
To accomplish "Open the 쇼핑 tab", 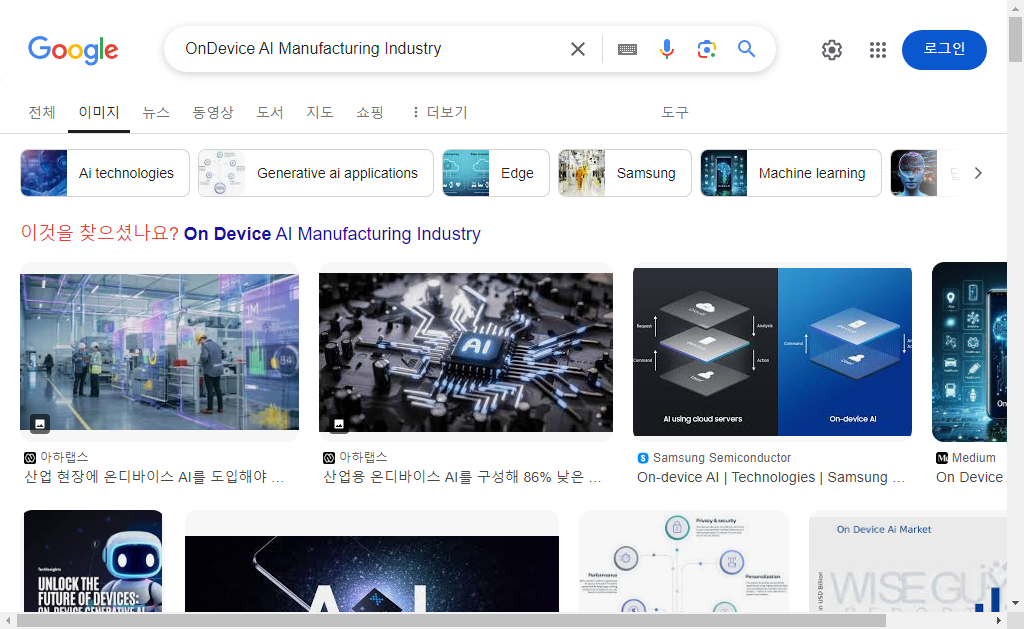I will [370, 112].
